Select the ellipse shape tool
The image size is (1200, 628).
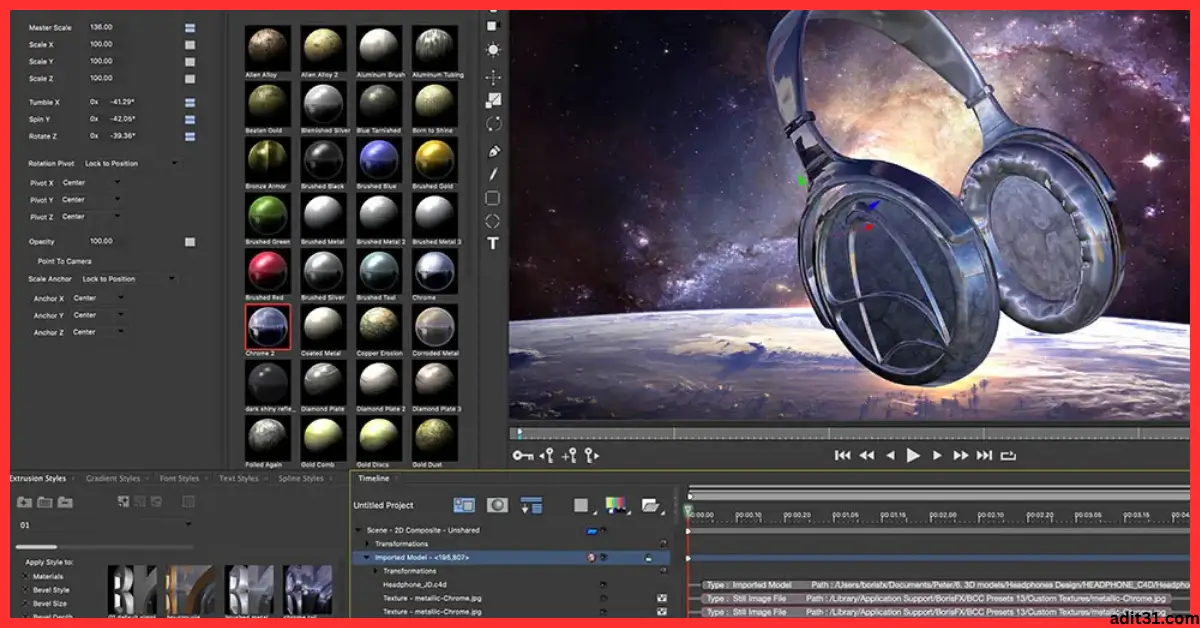(x=493, y=221)
